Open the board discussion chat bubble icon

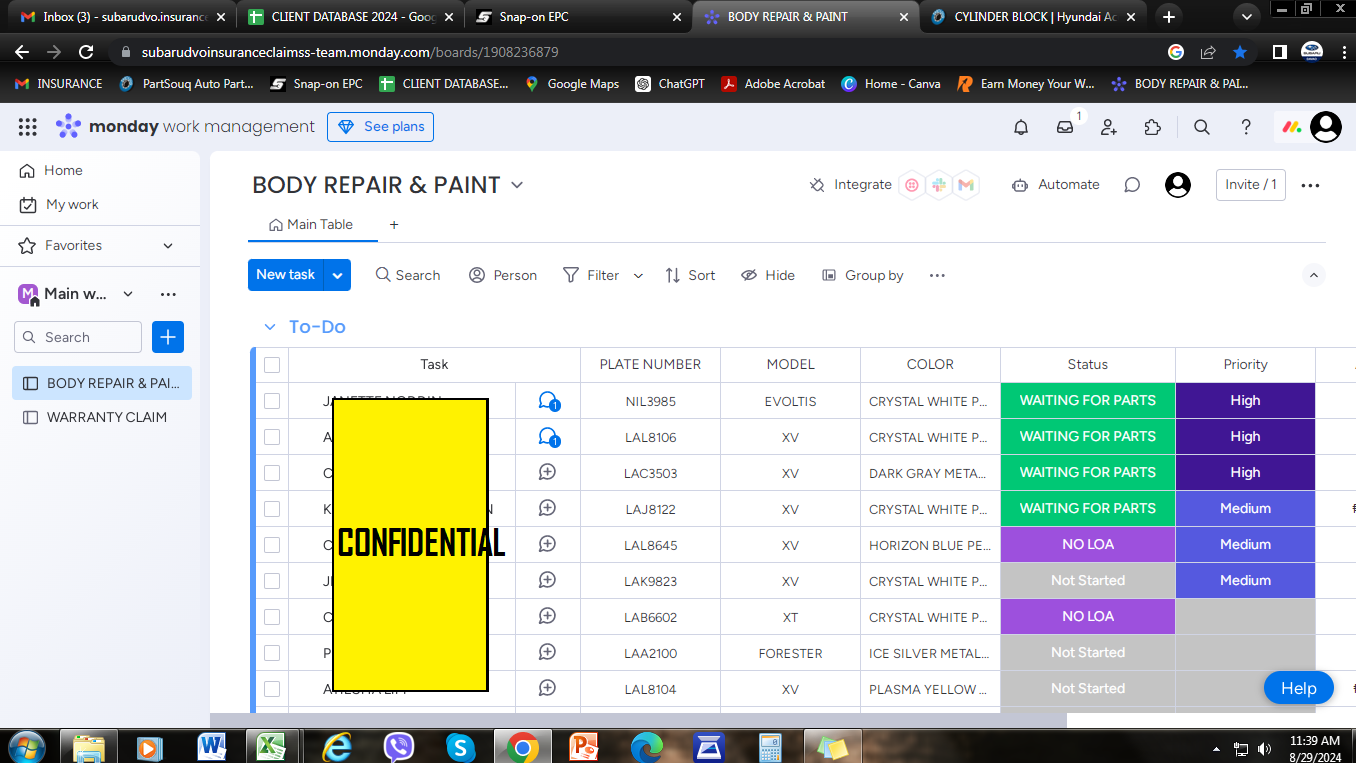1132,185
